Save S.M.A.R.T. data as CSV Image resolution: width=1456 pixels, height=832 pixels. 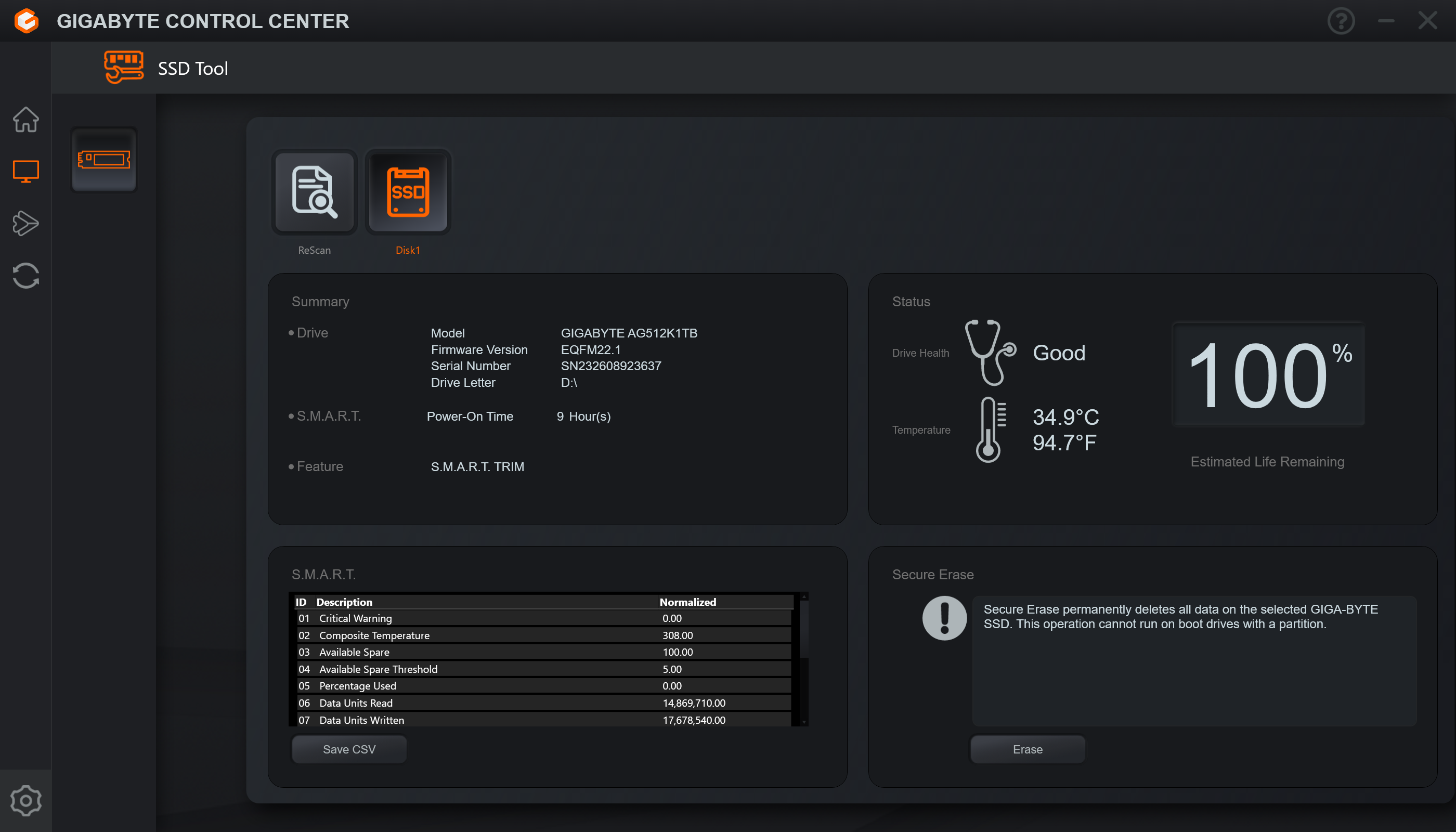[349, 748]
